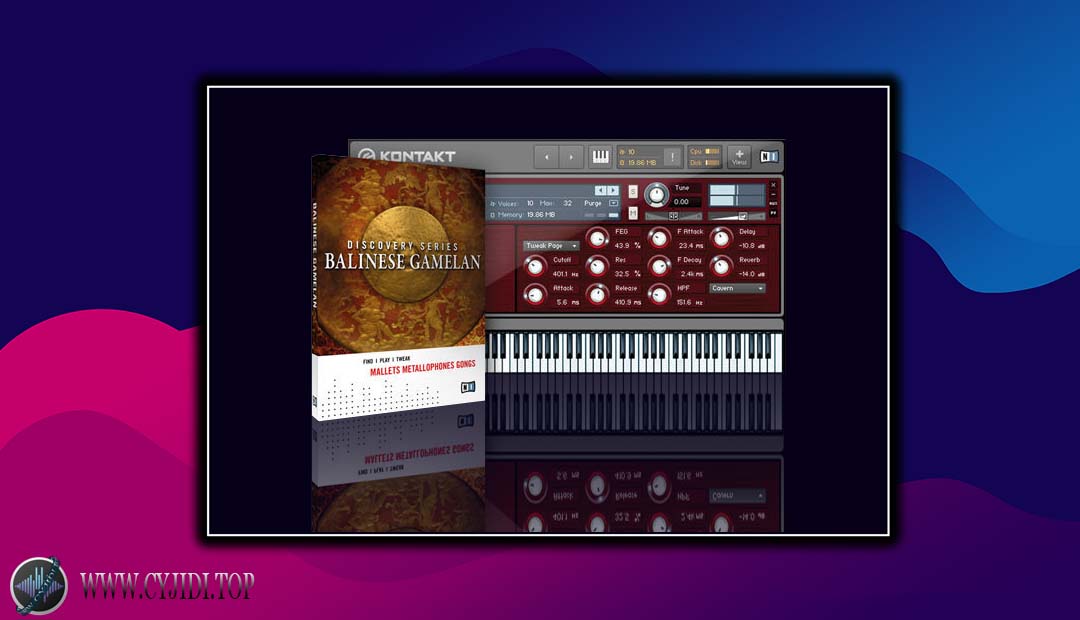Click the www.cyjidi.top website text
This screenshot has width=1080, height=620.
pos(167,586)
